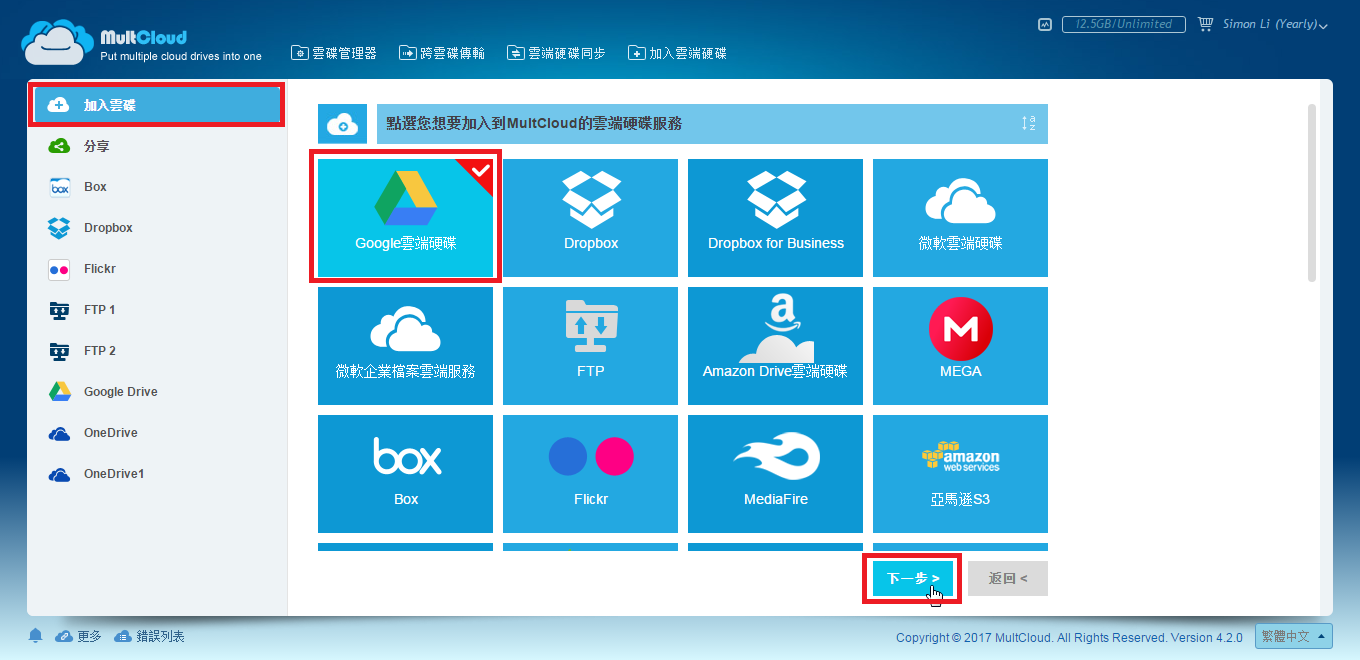1360x660 pixels.
Task: Switch to 跨雲碟傳輸 in the top menu
Action: click(x=441, y=52)
